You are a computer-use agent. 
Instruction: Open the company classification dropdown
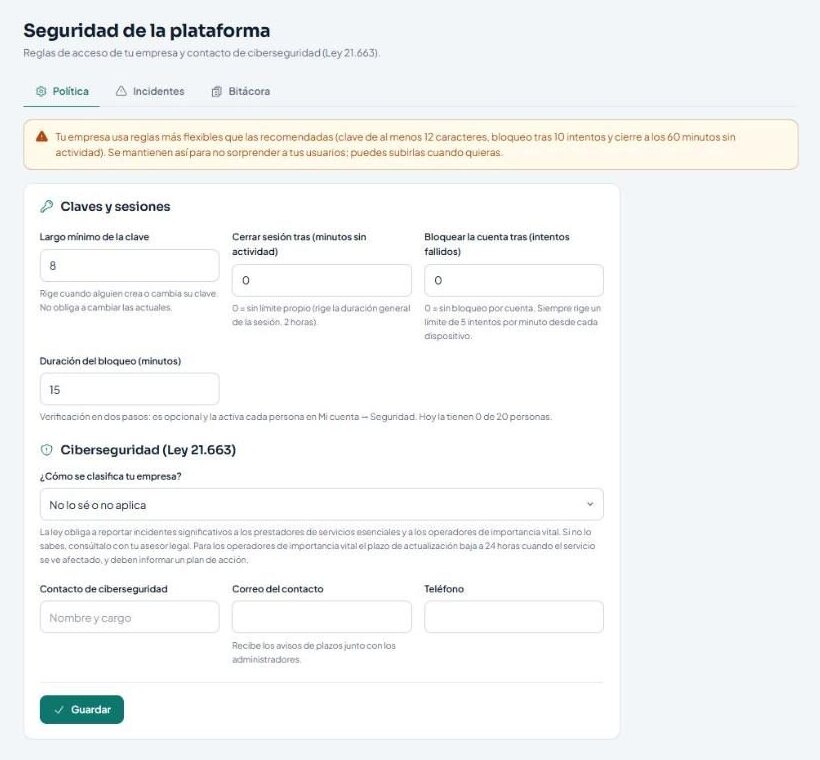[x=322, y=505]
